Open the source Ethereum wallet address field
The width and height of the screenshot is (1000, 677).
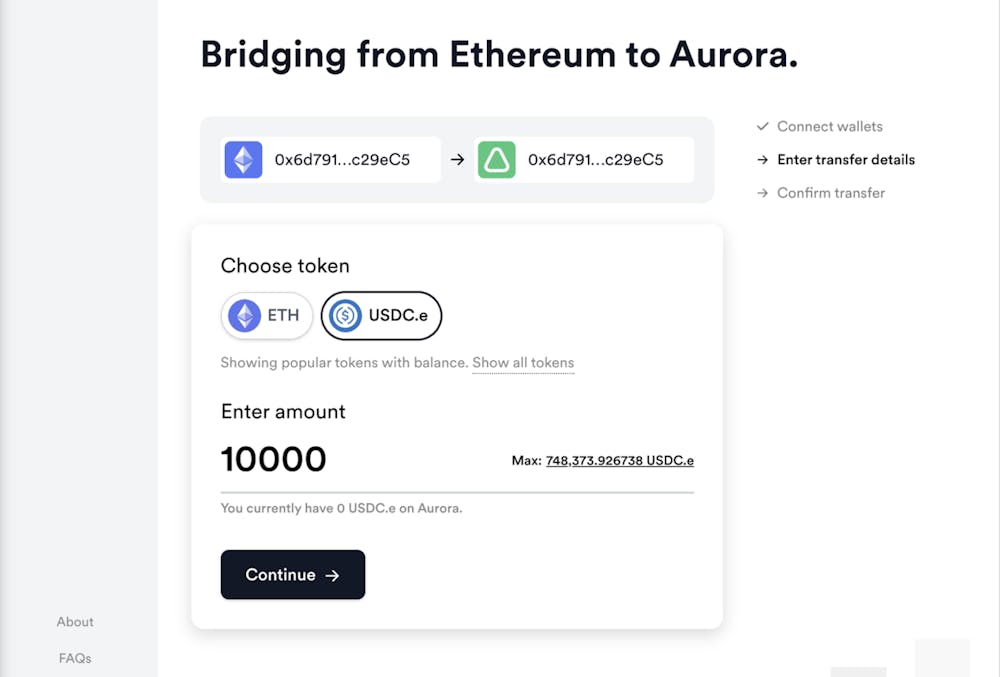(x=330, y=159)
